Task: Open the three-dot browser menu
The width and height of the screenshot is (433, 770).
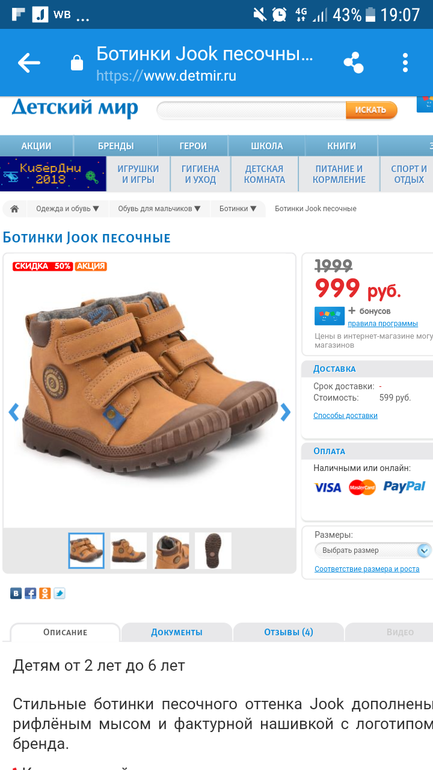Action: pos(405,63)
